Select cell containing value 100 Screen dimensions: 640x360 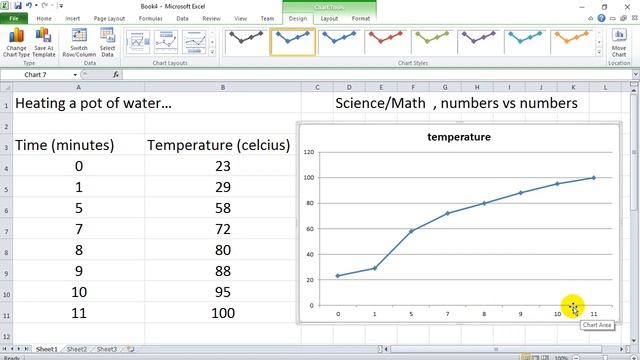pyautogui.click(x=223, y=313)
